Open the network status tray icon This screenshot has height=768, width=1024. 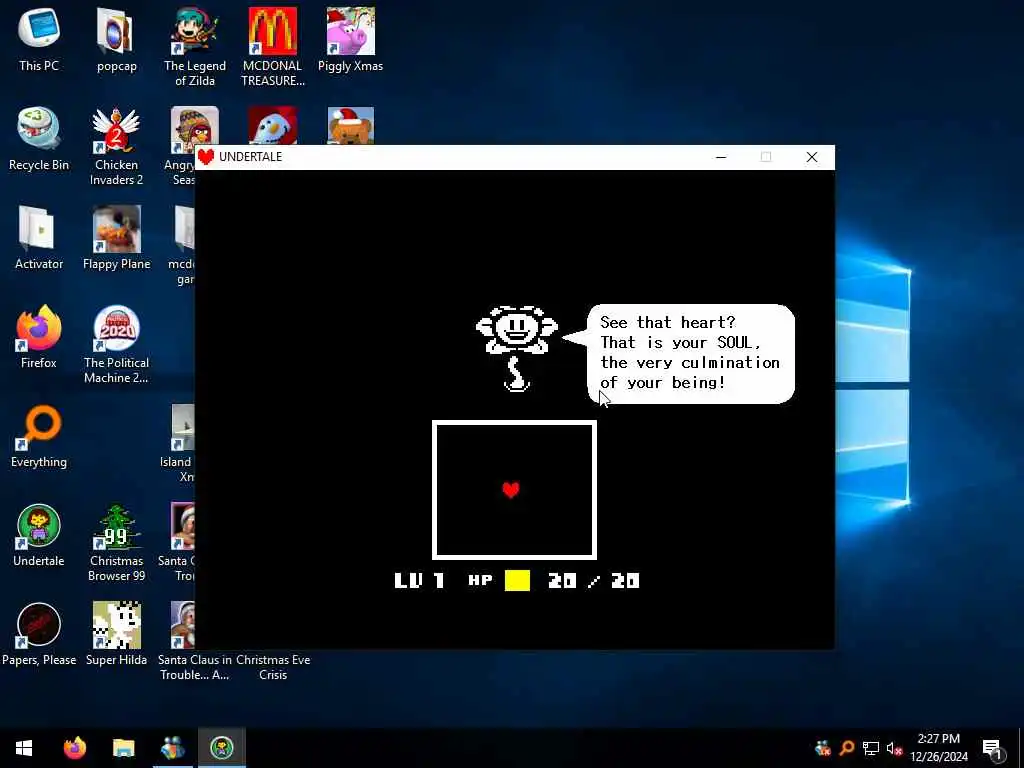[x=871, y=748]
